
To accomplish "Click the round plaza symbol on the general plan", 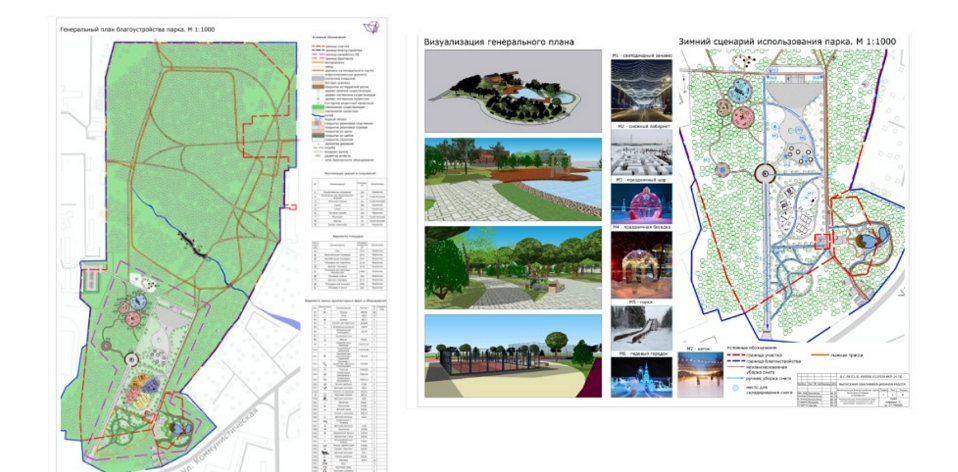I will [132, 357].
